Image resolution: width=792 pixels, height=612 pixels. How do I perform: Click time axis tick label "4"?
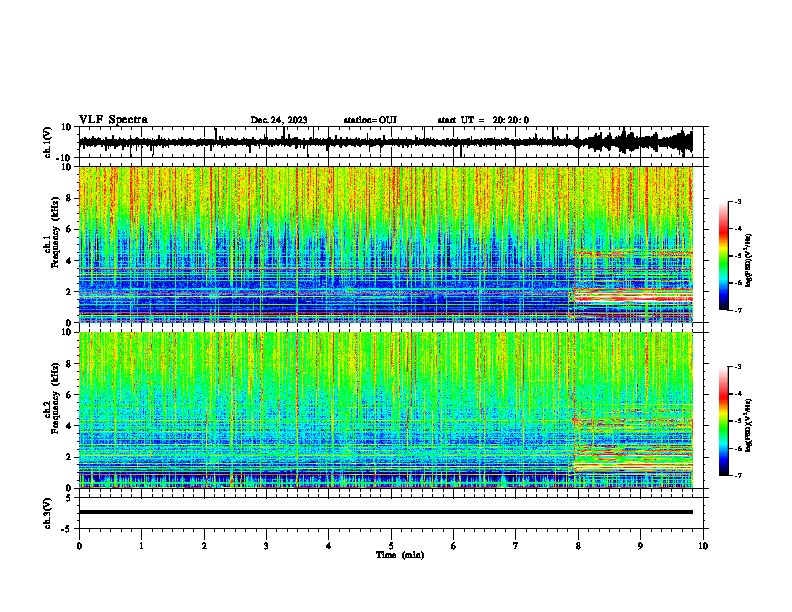(329, 546)
